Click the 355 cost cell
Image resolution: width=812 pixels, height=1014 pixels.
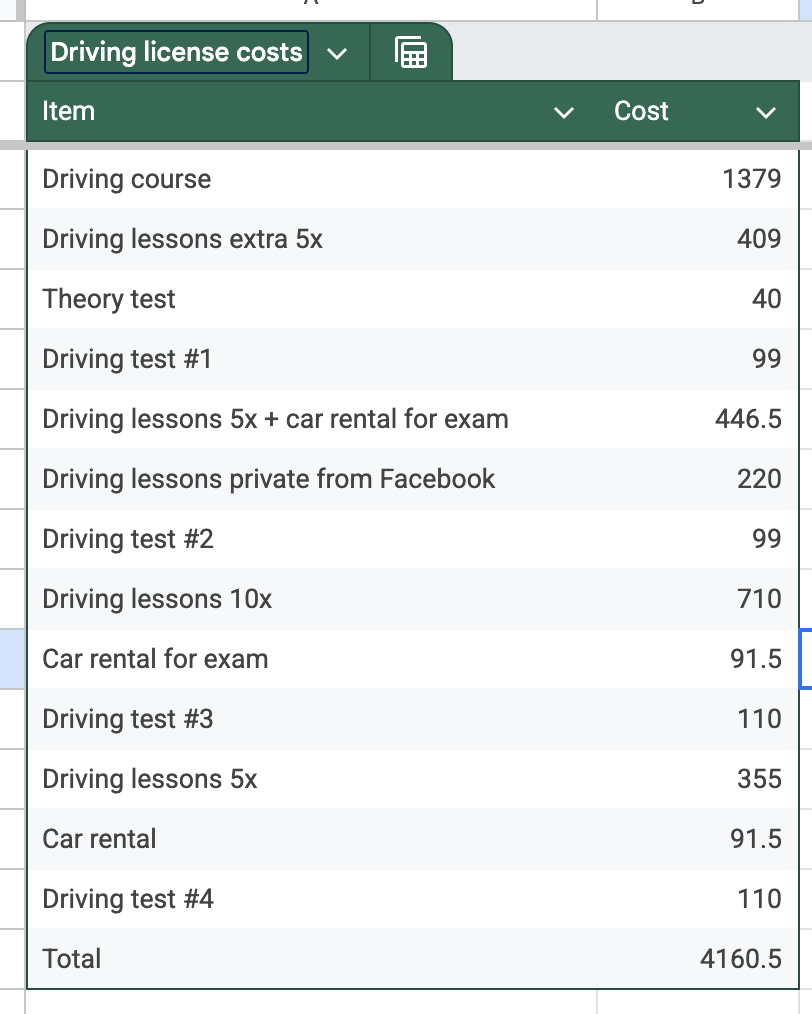(x=759, y=779)
